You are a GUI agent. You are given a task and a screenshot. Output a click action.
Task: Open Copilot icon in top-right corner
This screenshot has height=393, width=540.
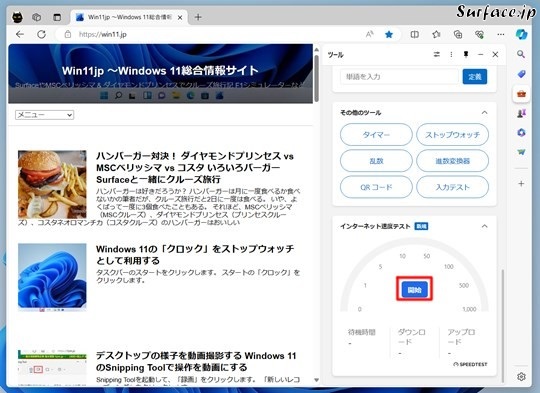[521, 34]
